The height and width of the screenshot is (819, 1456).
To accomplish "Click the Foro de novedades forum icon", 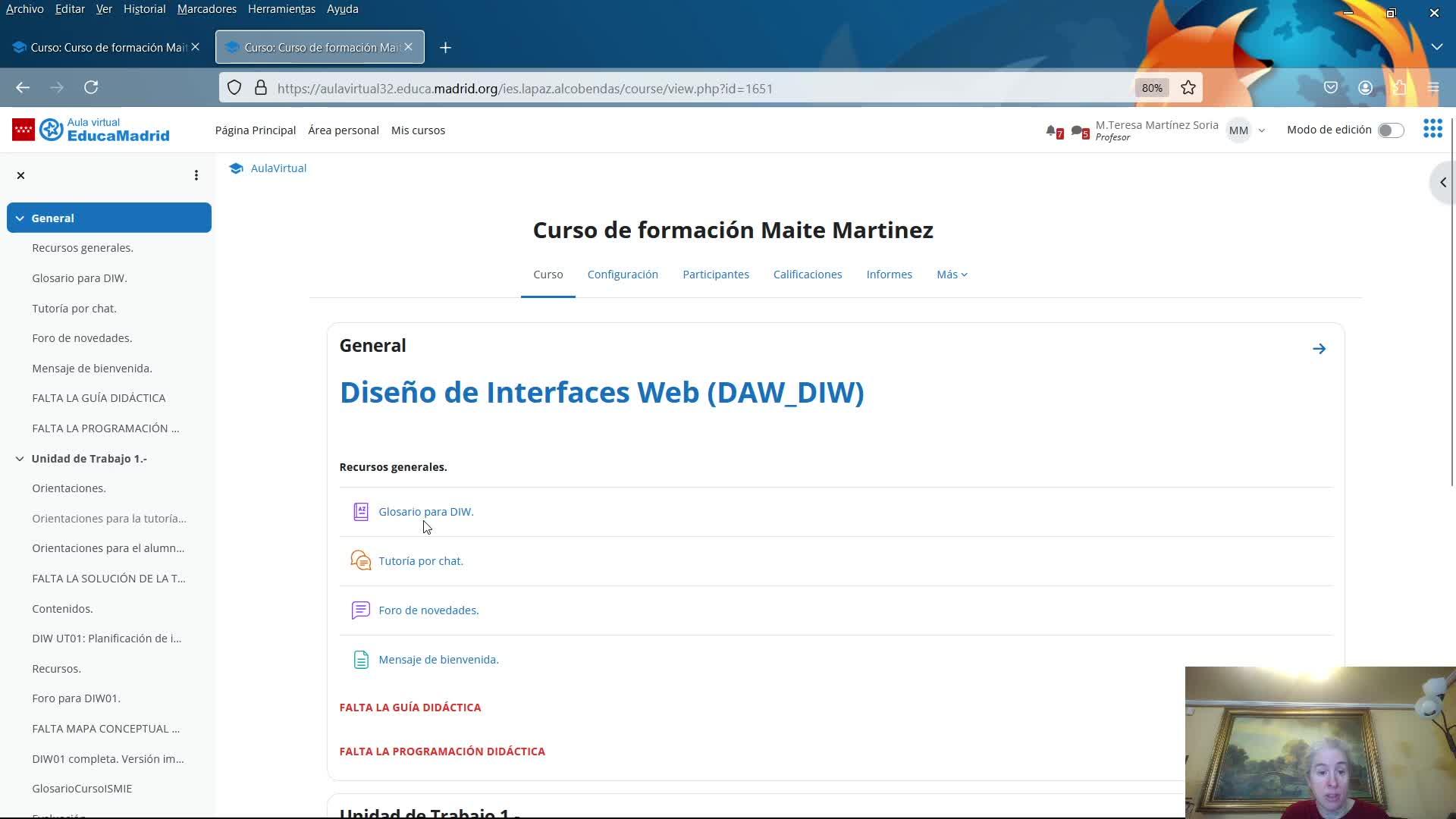I will coord(361,610).
